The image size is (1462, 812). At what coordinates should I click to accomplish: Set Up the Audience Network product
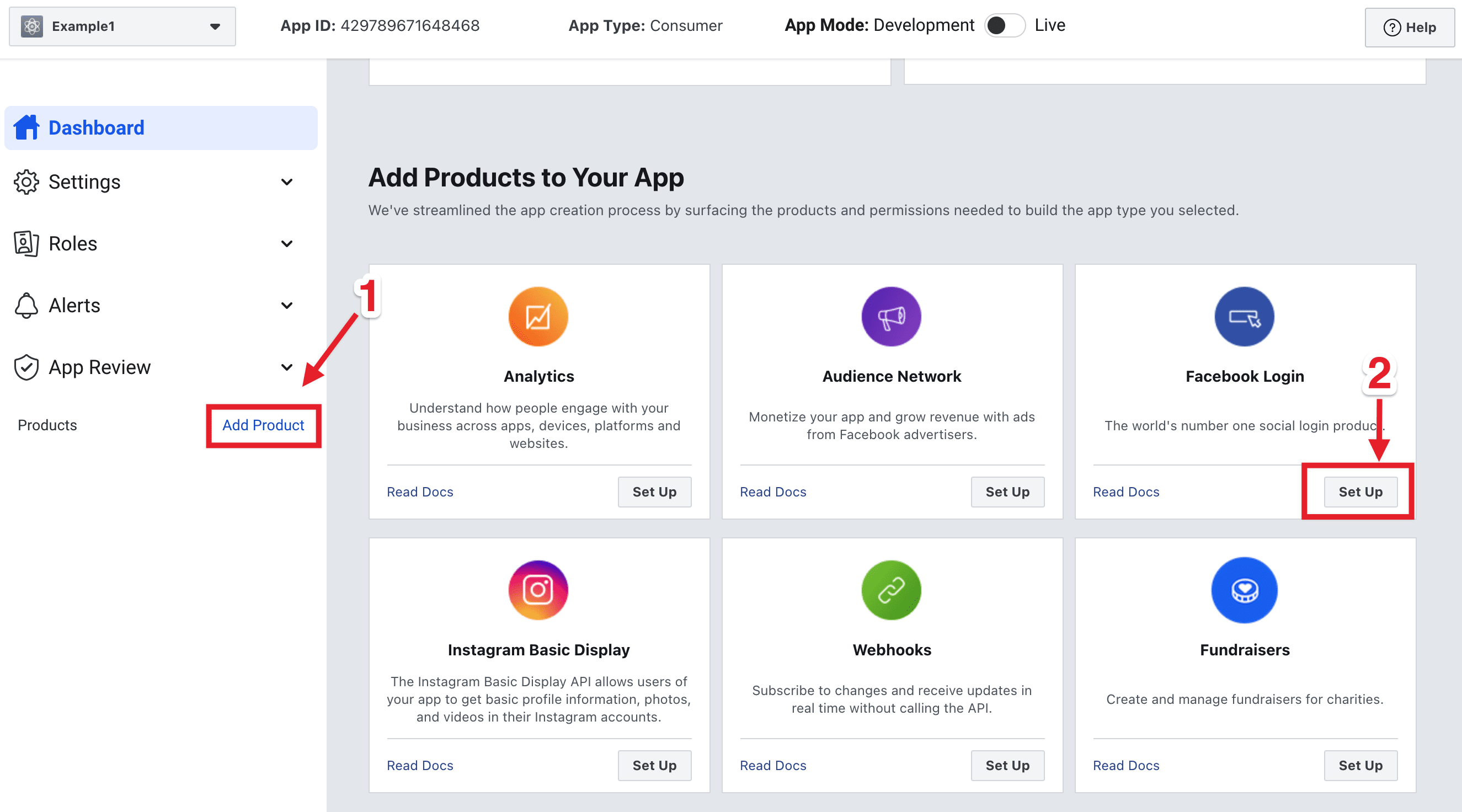[1007, 492]
